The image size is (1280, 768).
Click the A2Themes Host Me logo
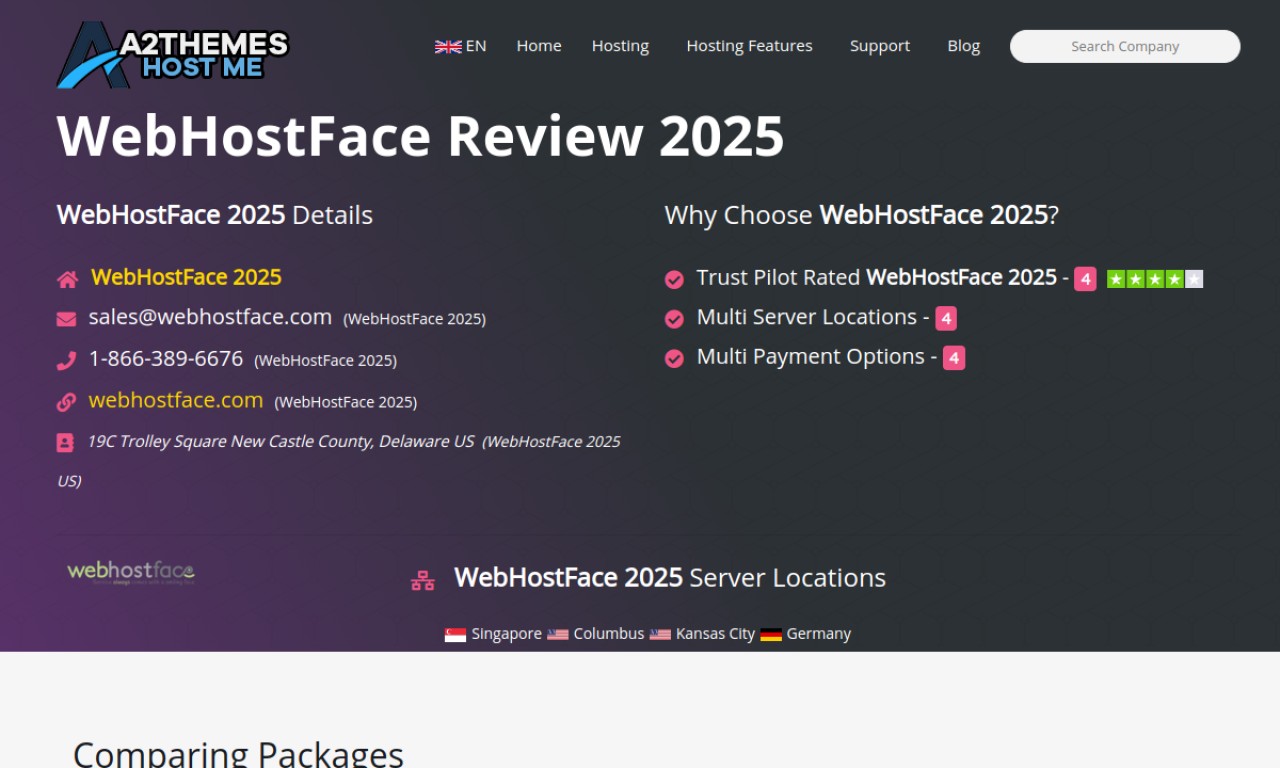pyautogui.click(x=173, y=55)
